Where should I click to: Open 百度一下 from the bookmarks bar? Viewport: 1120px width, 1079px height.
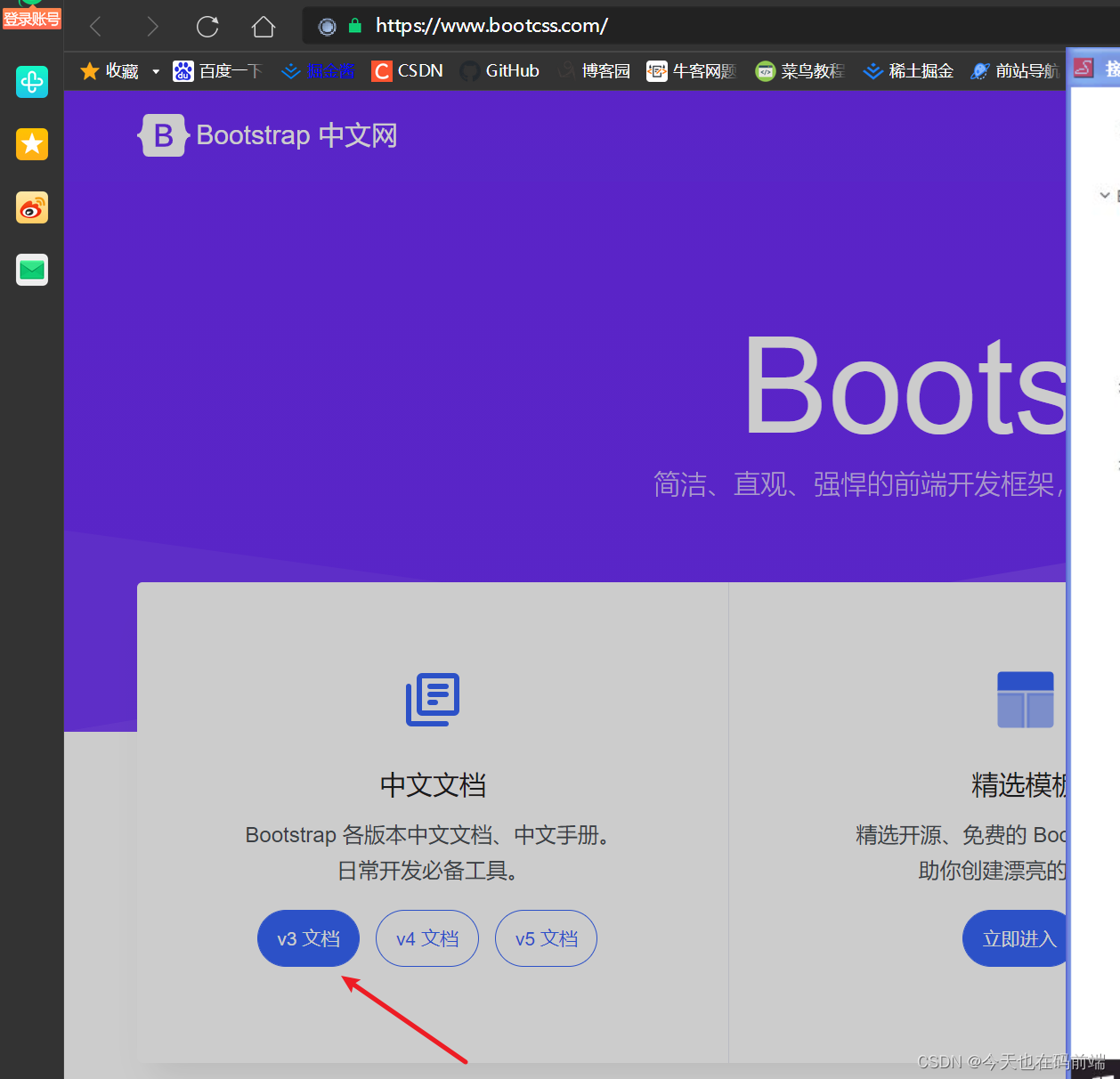pos(216,70)
